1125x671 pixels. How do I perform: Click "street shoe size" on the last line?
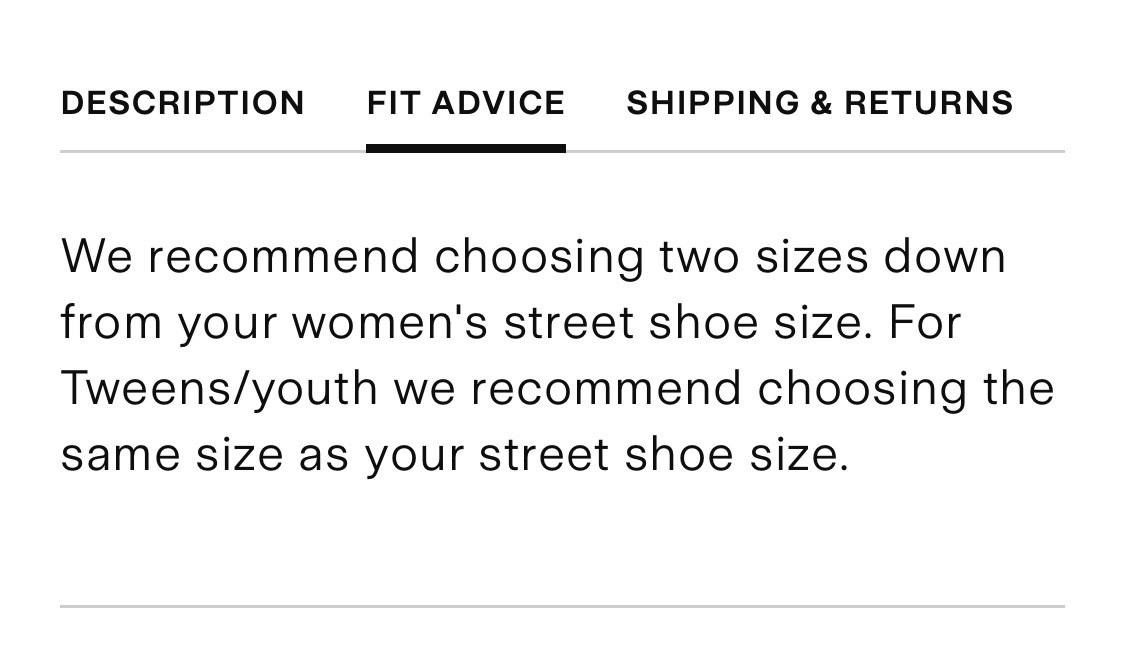coord(663,455)
